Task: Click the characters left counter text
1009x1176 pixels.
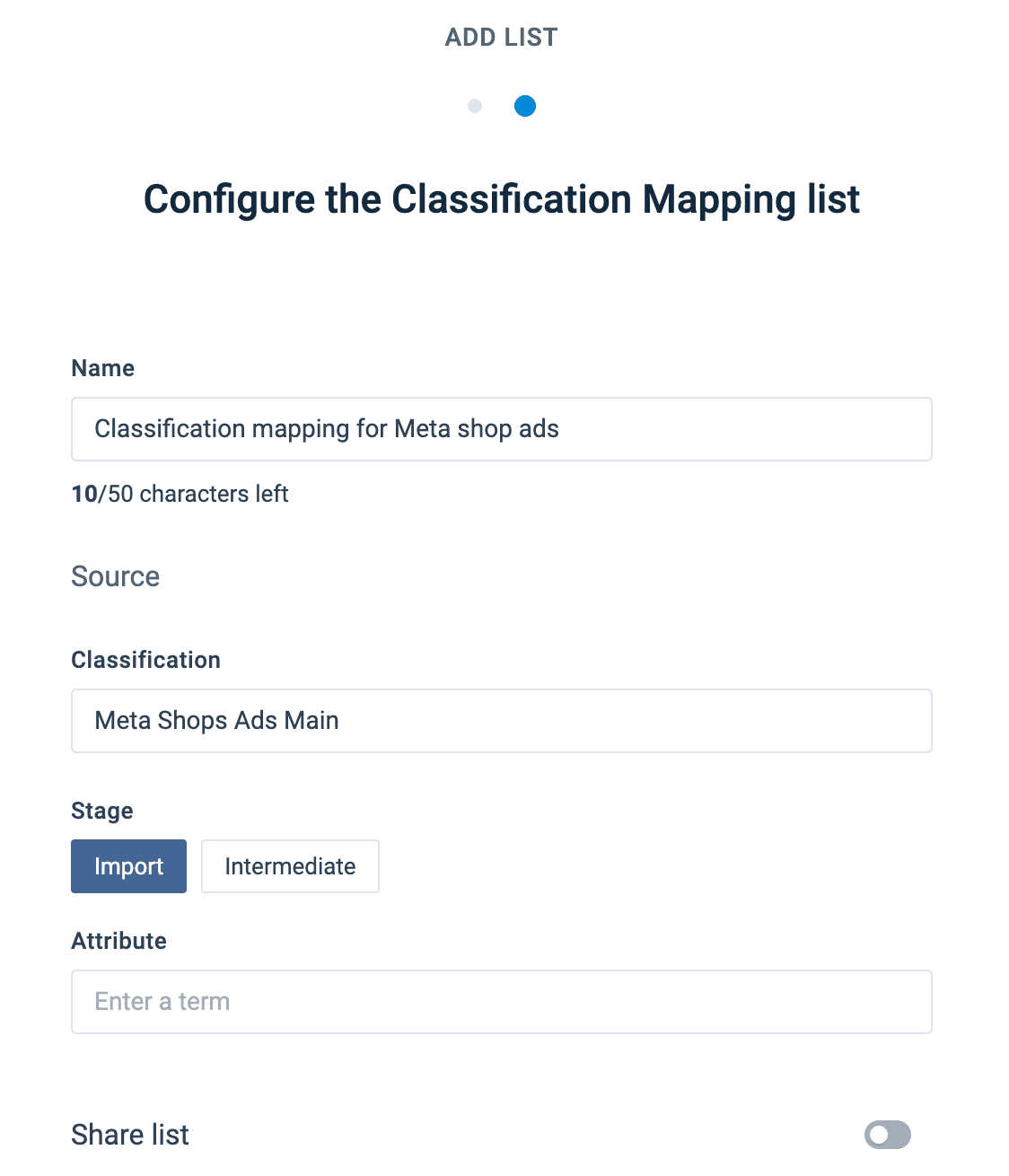Action: pos(180,494)
